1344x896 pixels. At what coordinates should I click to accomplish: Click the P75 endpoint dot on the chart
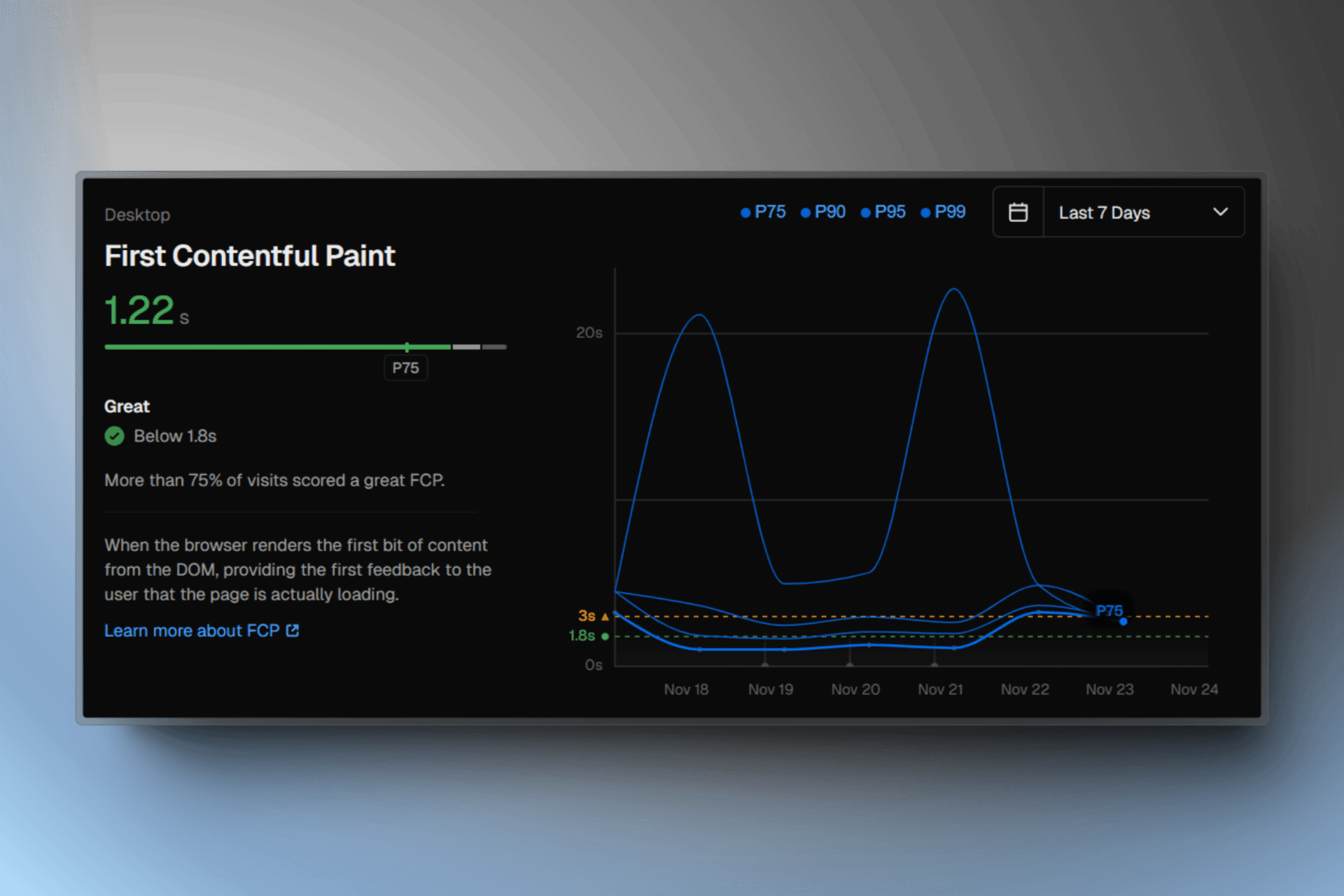(x=1123, y=622)
